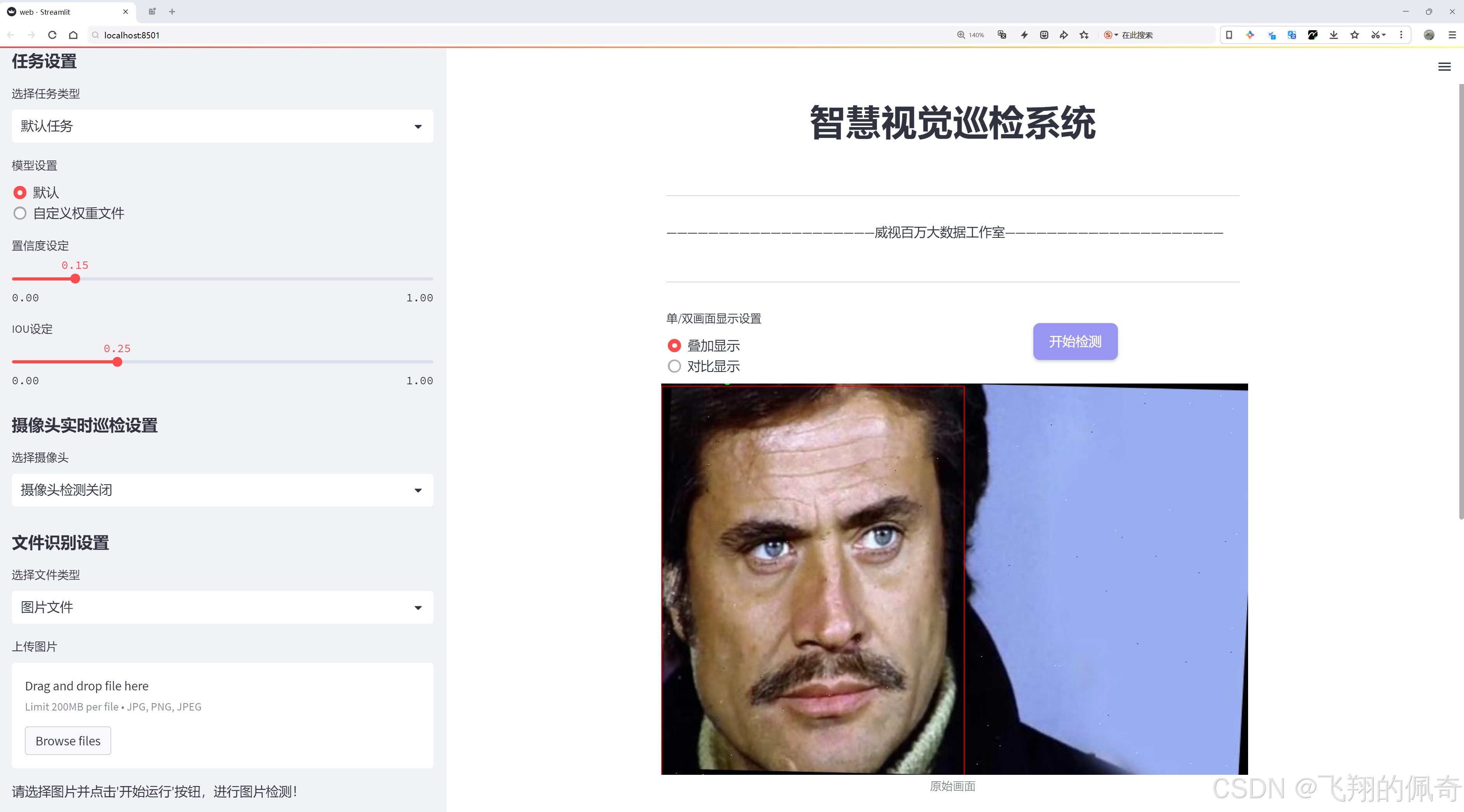Click the colorful AI sparkle extension icon
Screen dimensions: 1464x812
[x=1250, y=34]
